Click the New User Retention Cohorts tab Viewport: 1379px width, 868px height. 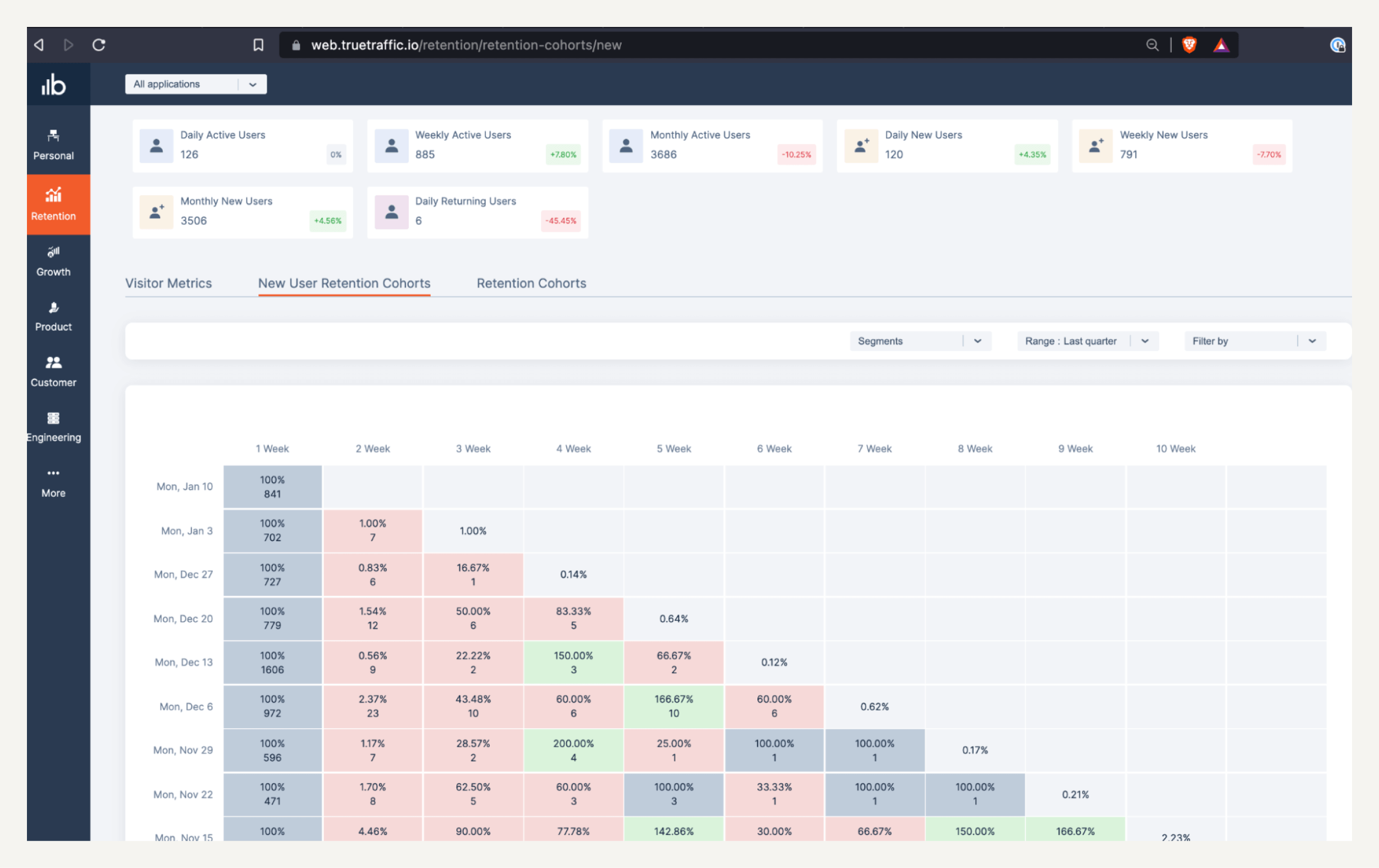(x=344, y=283)
